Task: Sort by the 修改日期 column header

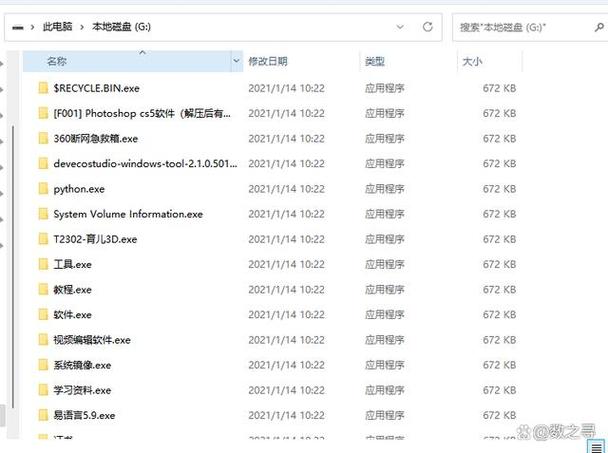Action: (x=268, y=61)
